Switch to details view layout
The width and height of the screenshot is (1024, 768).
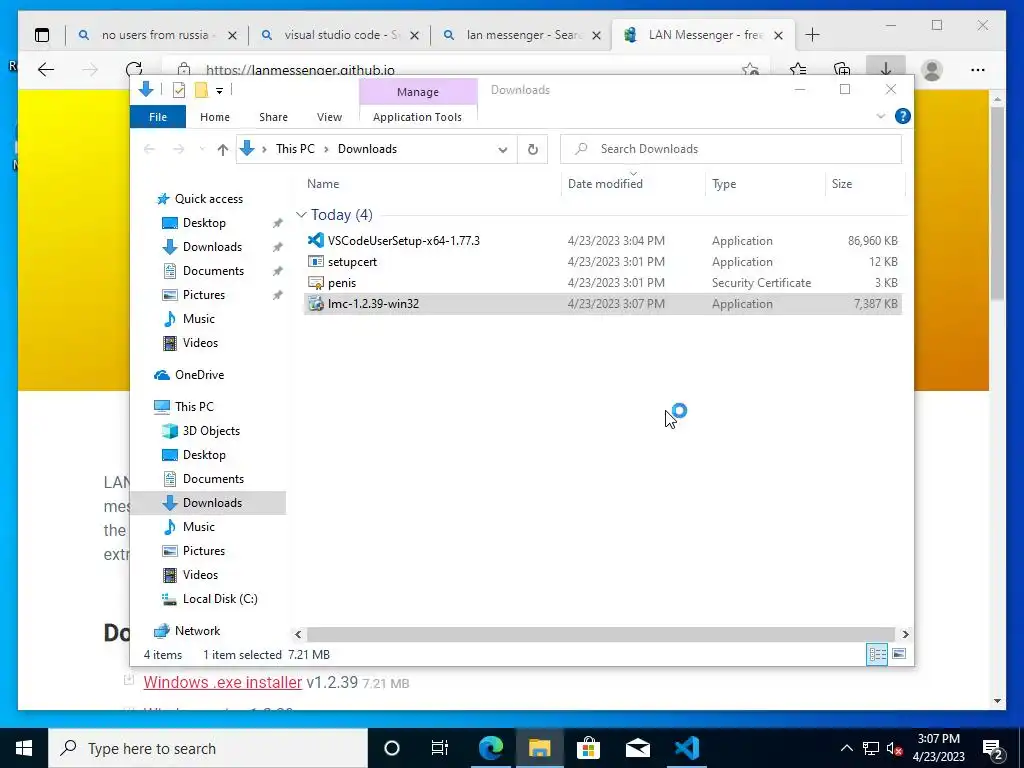[877, 654]
